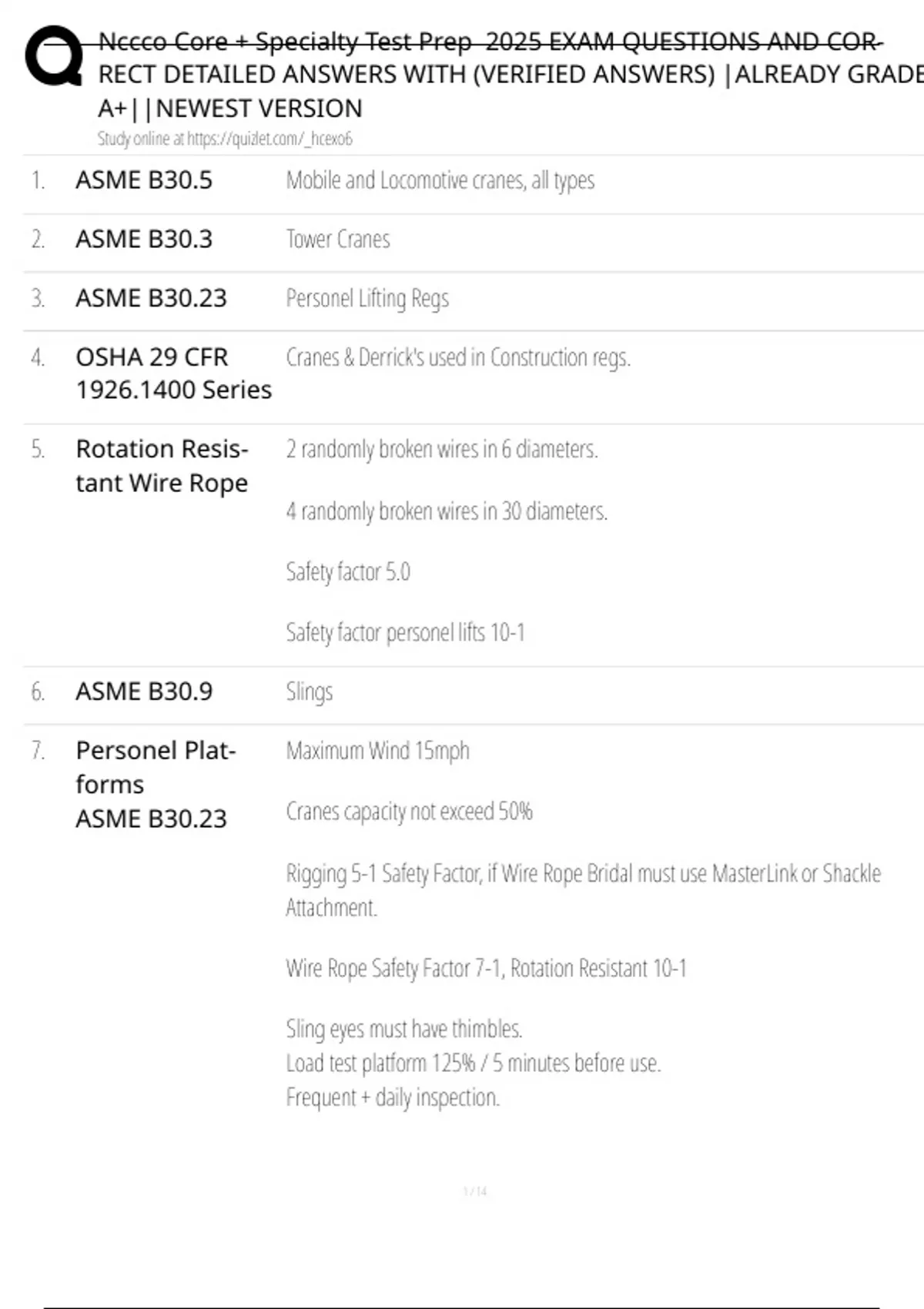The image size is (924, 1309).
Task: Select the ASME B30.5 term
Action: (143, 180)
